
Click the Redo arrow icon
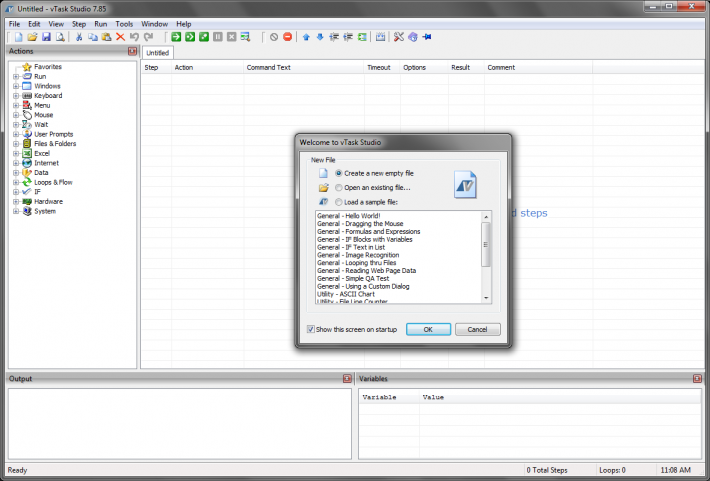click(149, 37)
